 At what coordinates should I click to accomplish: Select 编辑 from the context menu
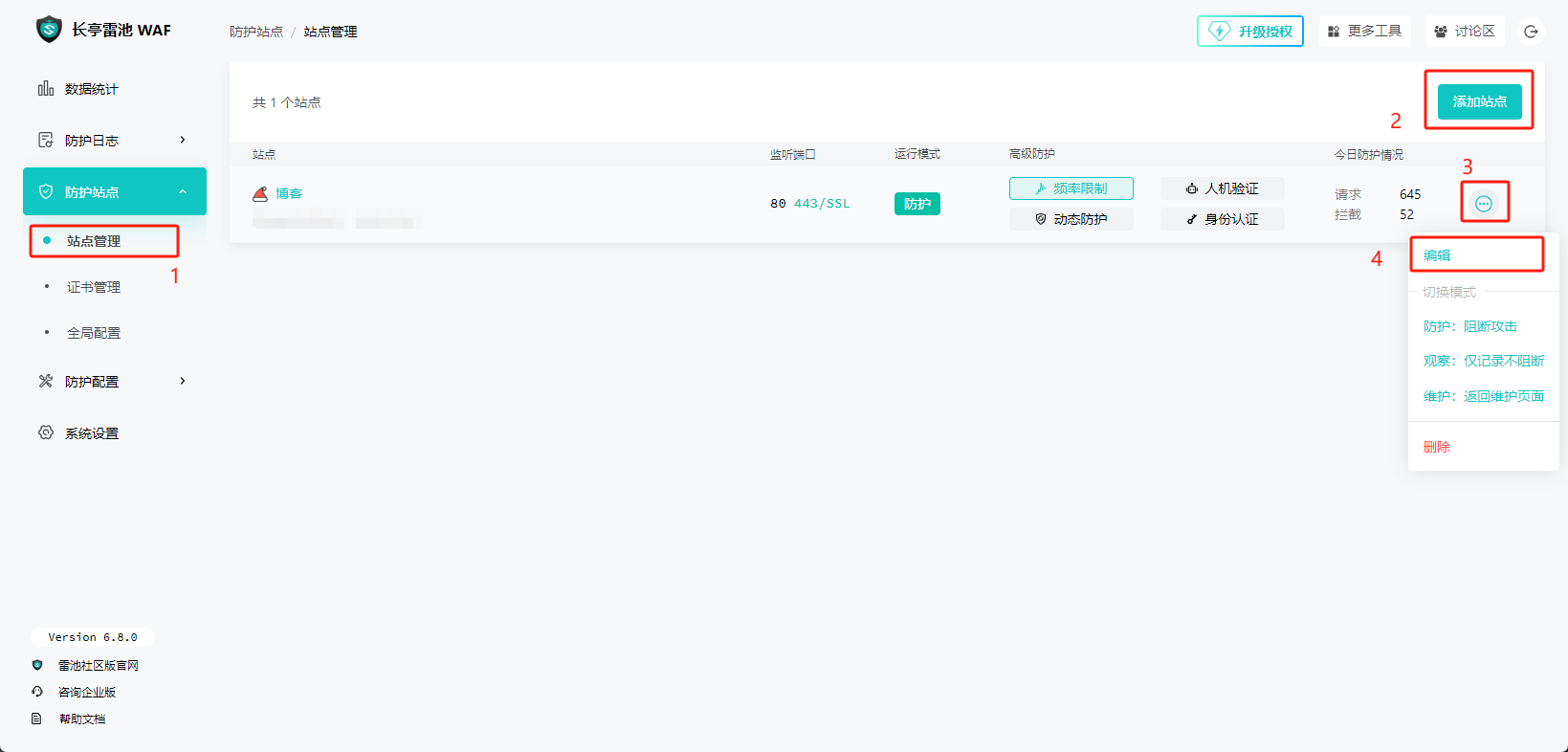tap(1437, 255)
